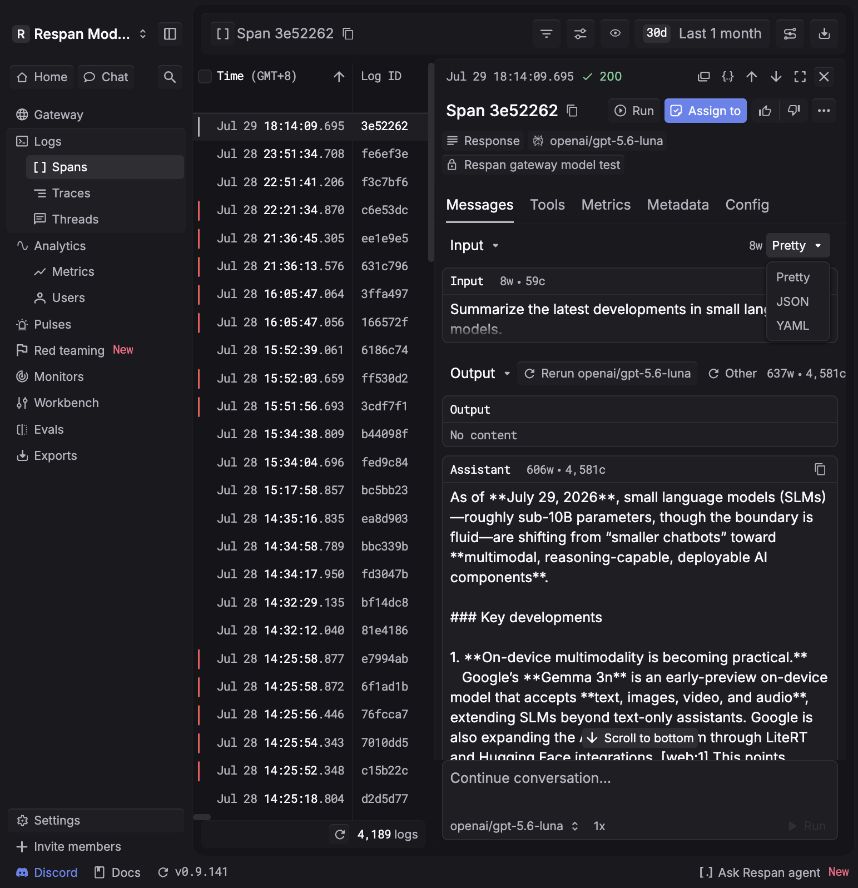
Task: Change model selector openai/gpt-5.6-luna at bottom
Action: [x=514, y=826]
